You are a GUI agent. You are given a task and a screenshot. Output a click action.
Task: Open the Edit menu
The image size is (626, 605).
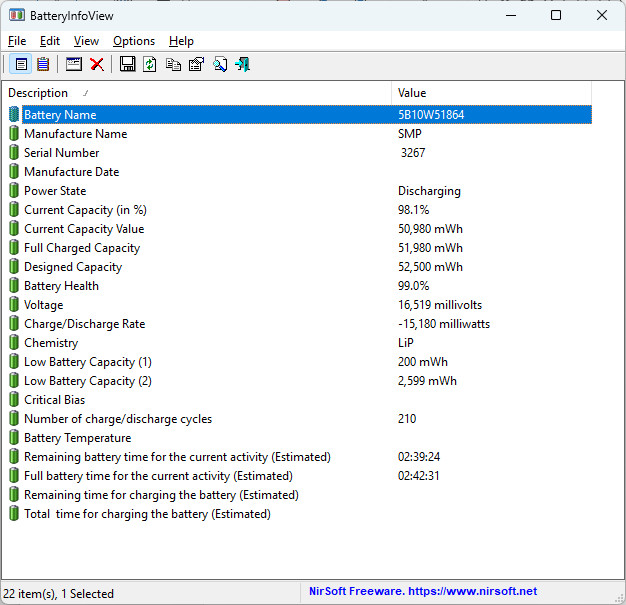[50, 41]
